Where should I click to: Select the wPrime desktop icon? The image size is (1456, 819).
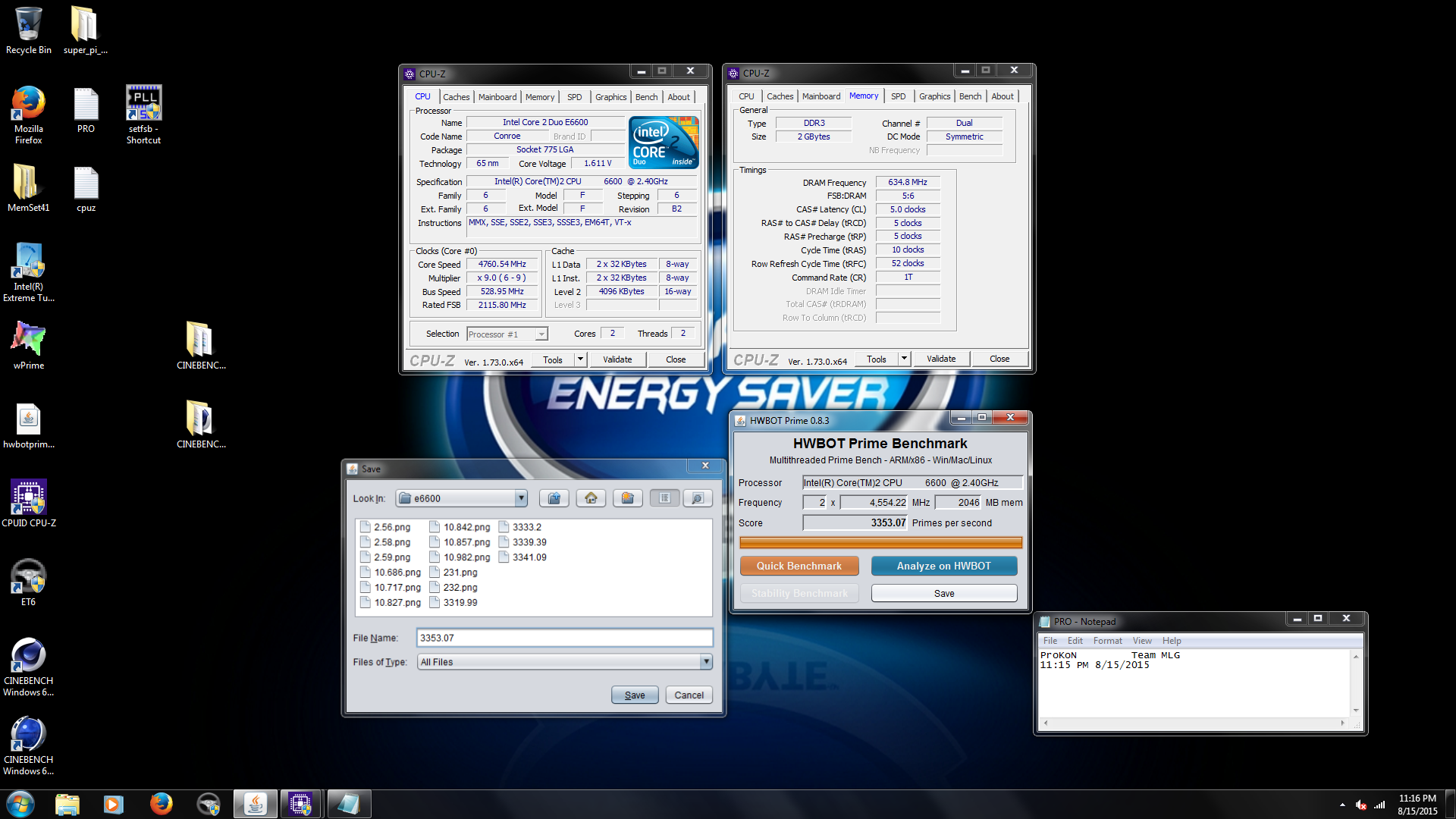click(29, 346)
